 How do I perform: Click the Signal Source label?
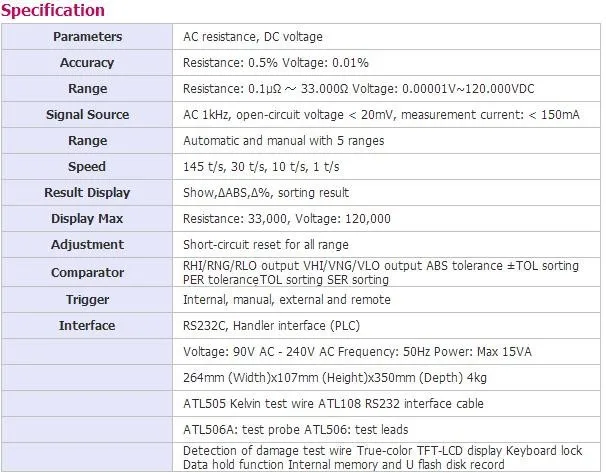click(x=87, y=115)
